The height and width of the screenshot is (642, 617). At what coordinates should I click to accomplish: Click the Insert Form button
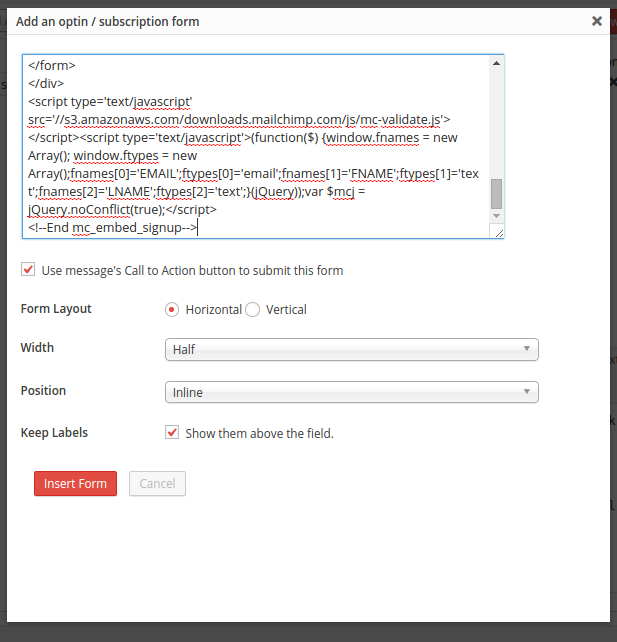(75, 484)
